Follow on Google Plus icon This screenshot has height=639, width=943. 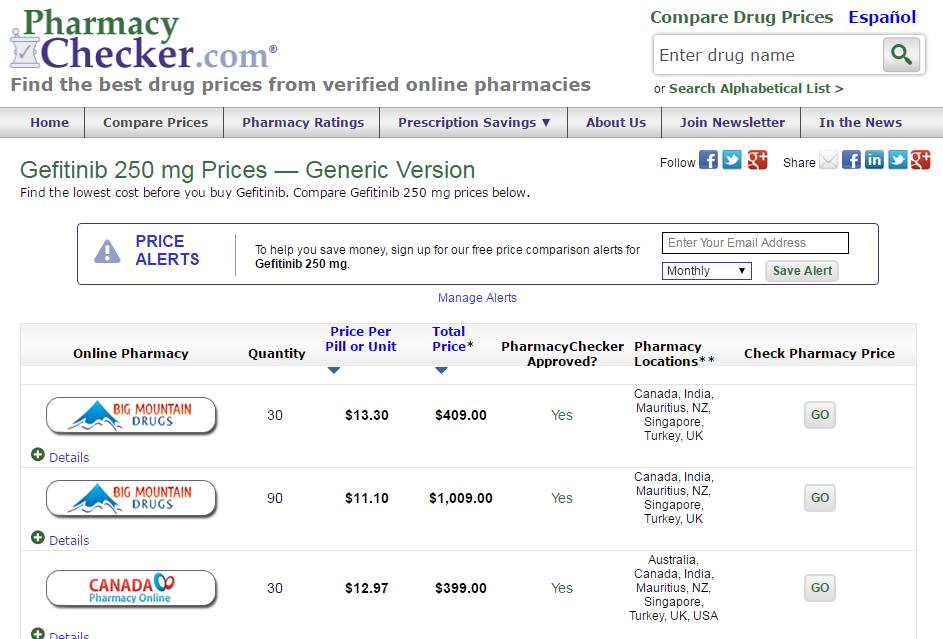point(757,160)
